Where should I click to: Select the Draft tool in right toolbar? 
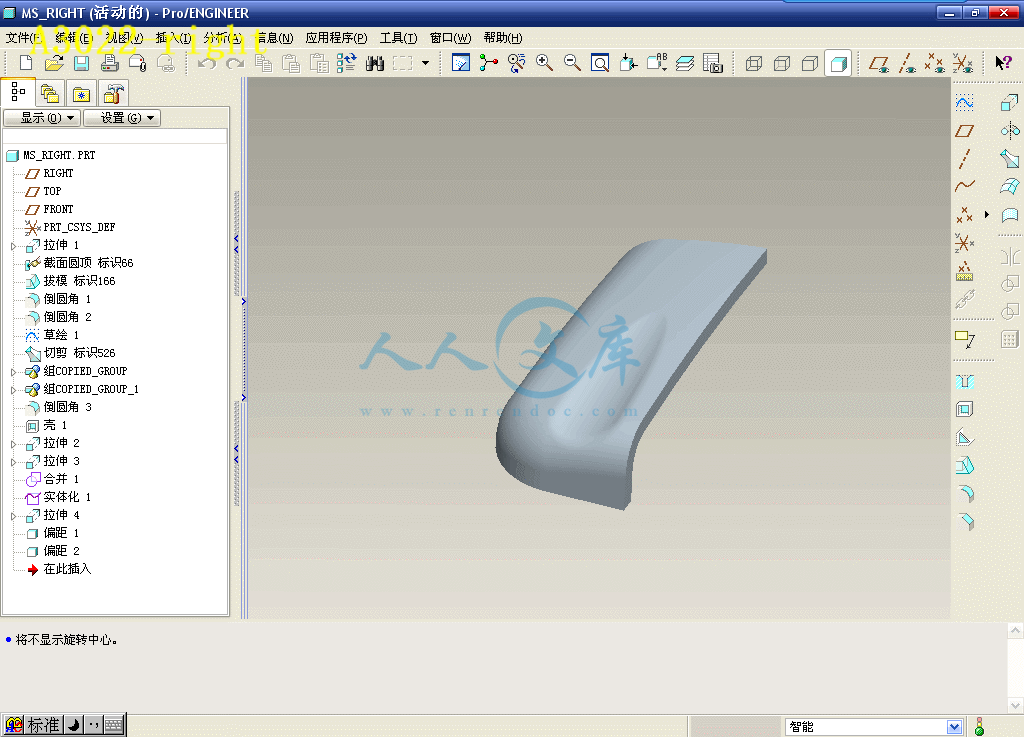pos(965,465)
